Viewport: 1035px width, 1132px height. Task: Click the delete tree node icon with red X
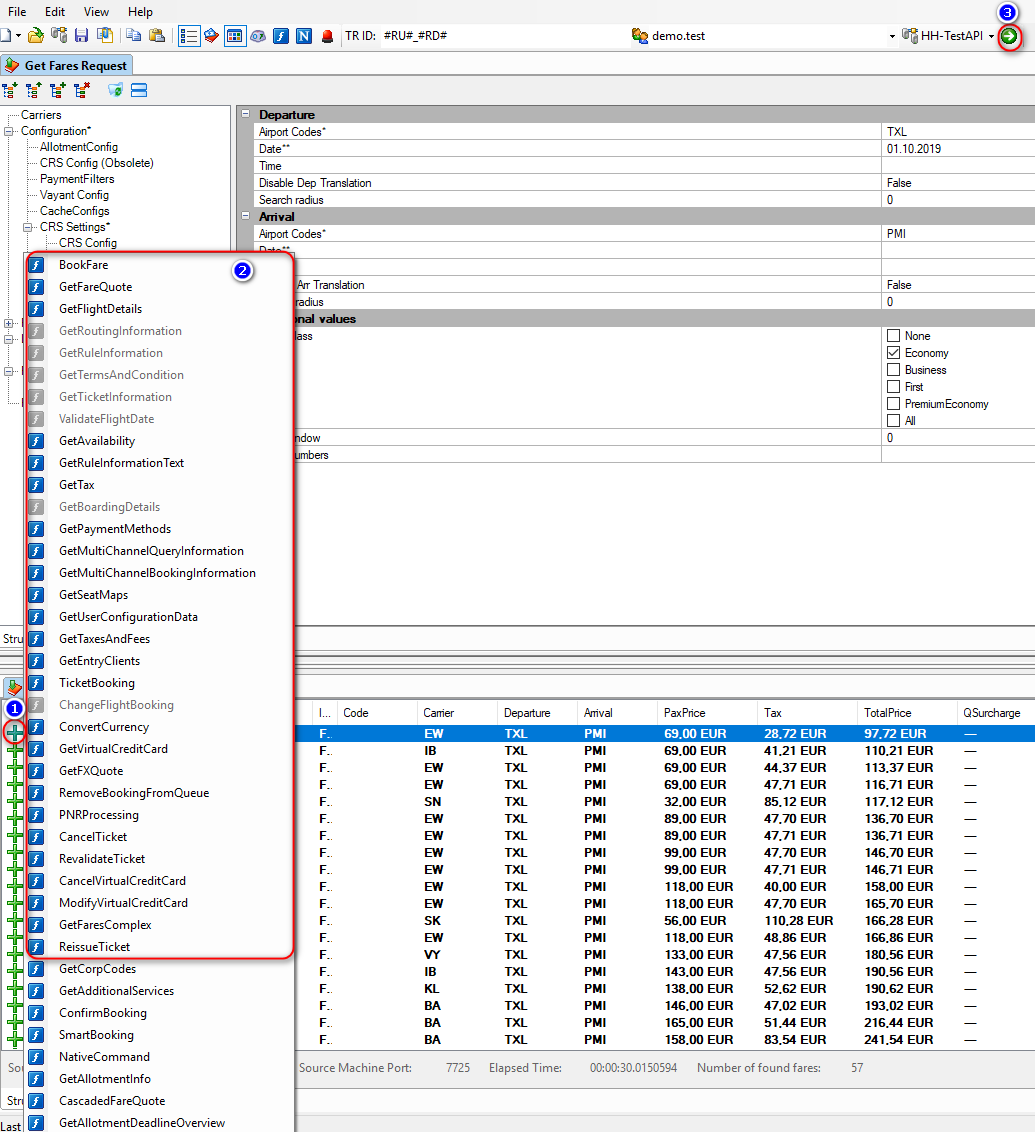(81, 90)
